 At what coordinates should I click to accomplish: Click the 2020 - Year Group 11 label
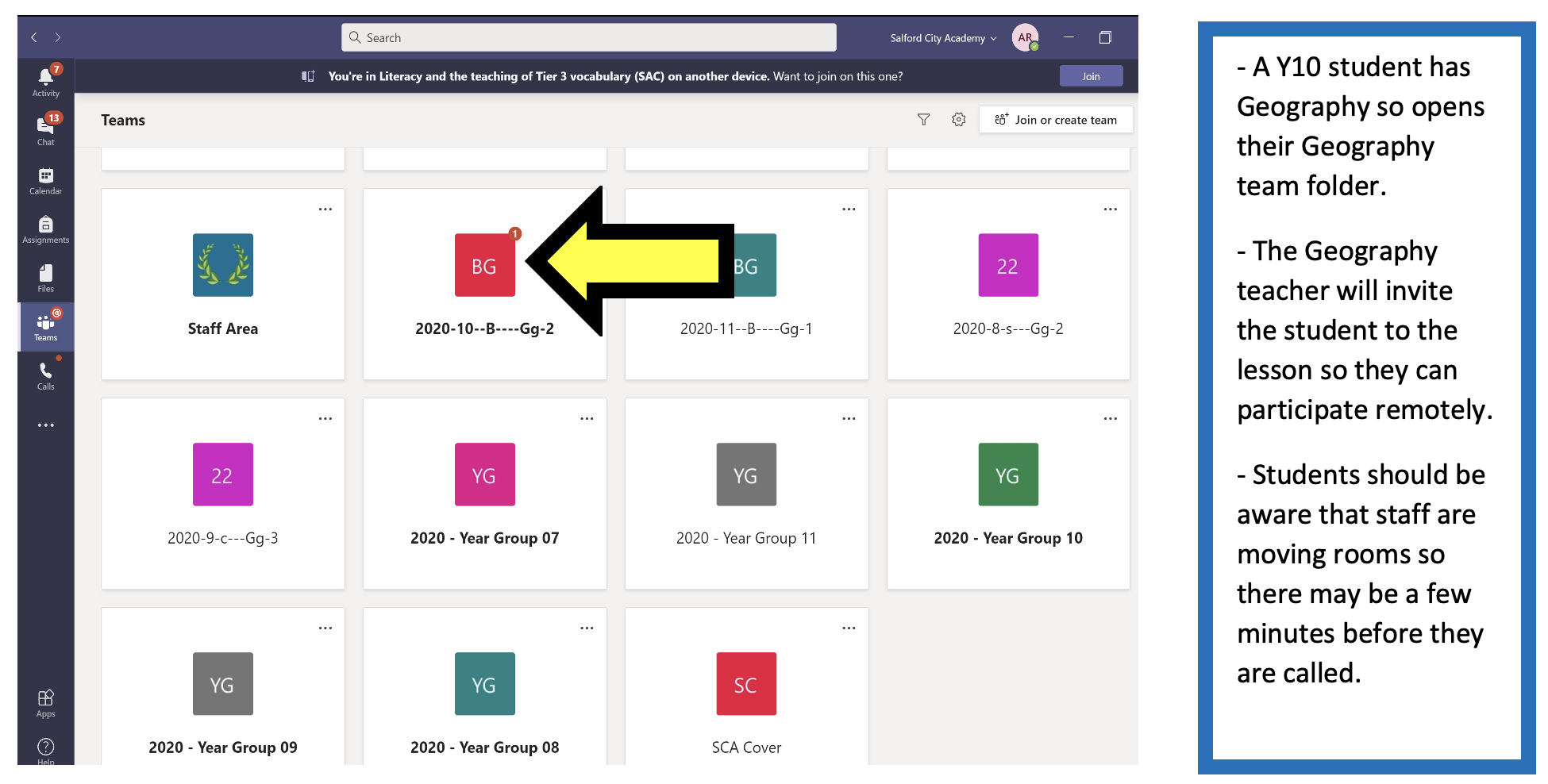pyautogui.click(x=746, y=538)
